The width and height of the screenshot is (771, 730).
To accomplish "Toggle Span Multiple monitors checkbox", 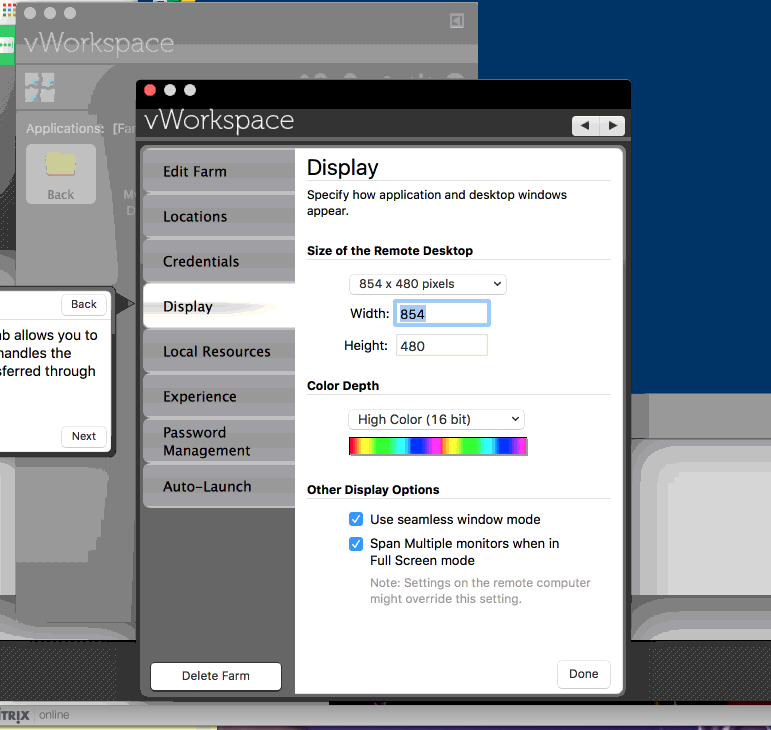I will coord(356,544).
